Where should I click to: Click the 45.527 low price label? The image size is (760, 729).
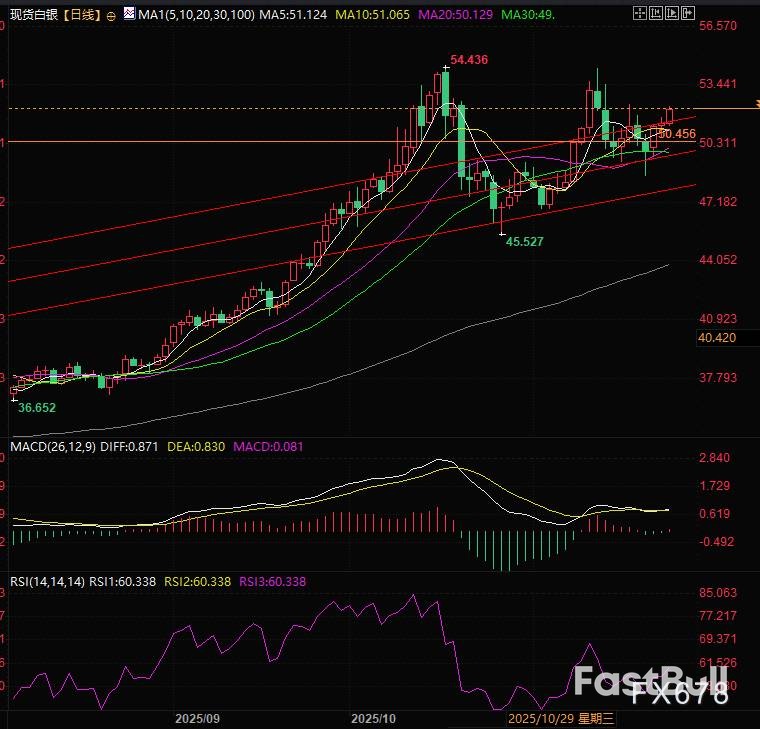pyautogui.click(x=524, y=242)
